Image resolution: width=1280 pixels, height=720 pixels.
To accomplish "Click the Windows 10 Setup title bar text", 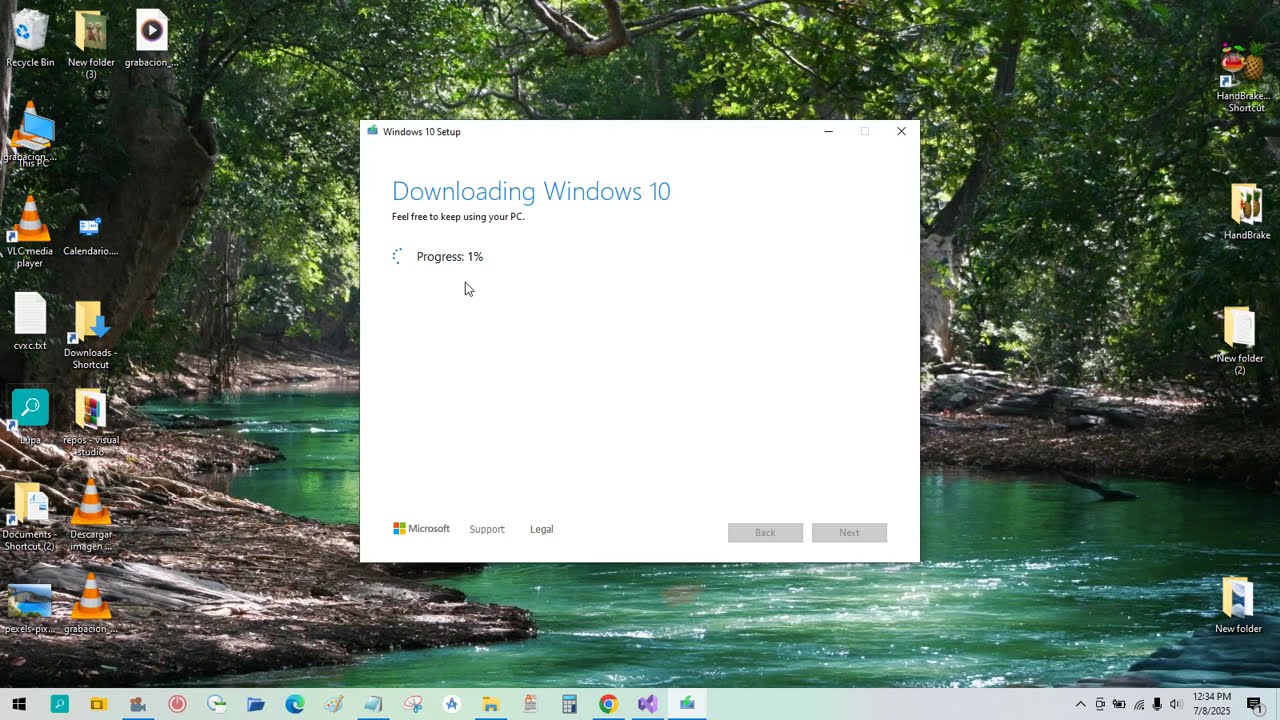I will coord(421,132).
